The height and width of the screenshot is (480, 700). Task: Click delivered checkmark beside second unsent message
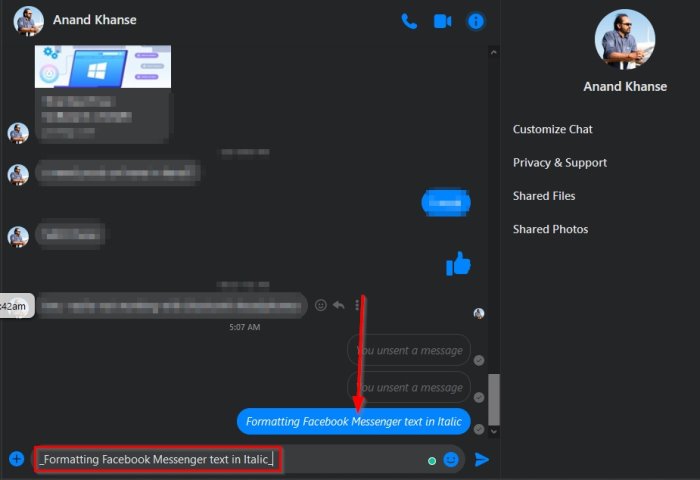pyautogui.click(x=479, y=397)
